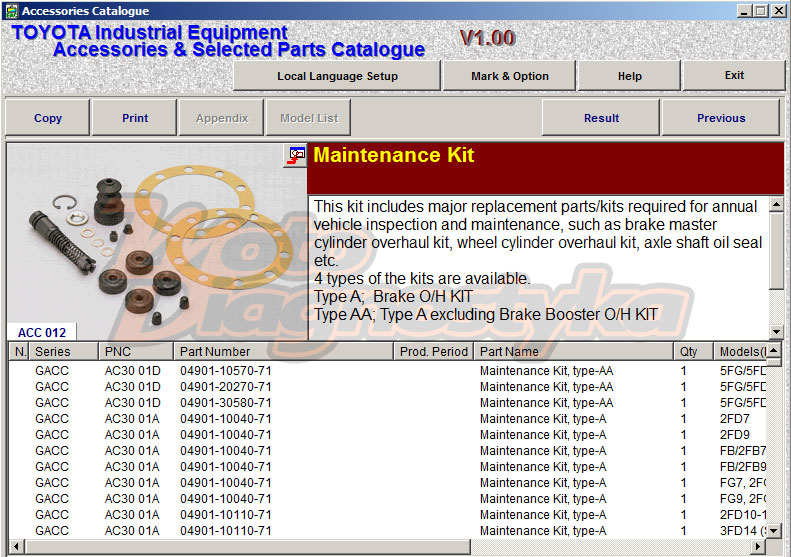Select the row for model FB/2FB7
Viewport: 791px width, 557px height.
387,451
